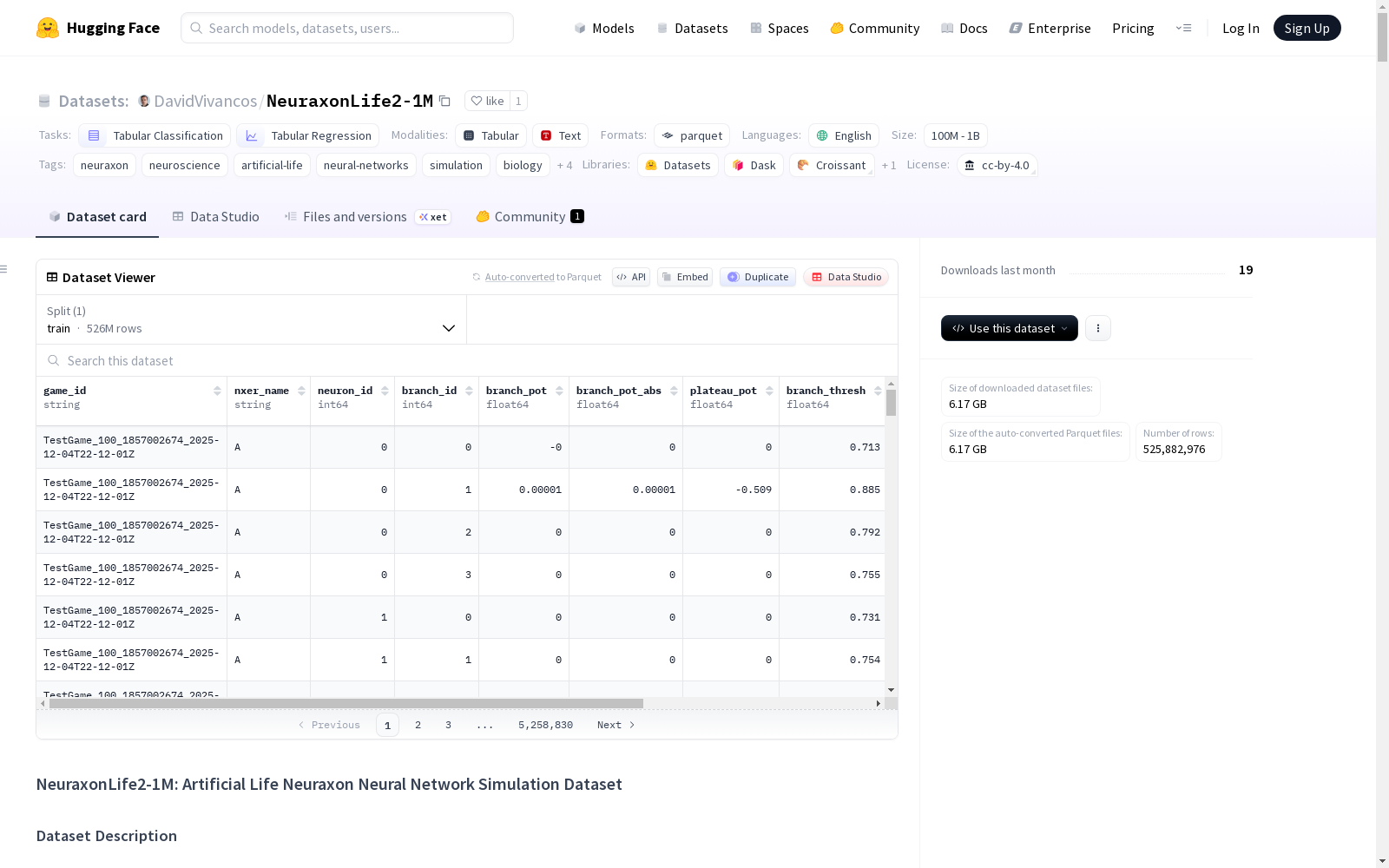Open the Community nav item
Screen dimensions: 1389x868
[875, 28]
